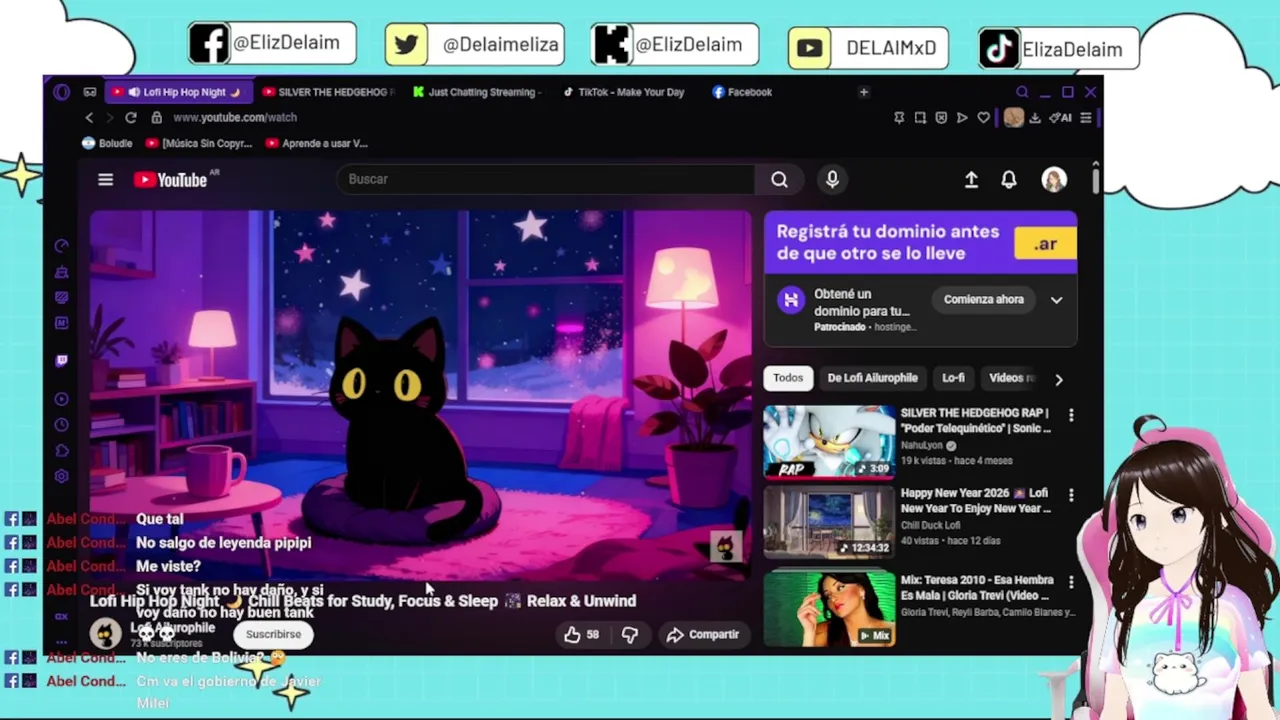The image size is (1280, 720).
Task: Open the YouTube account avatar
Action: [x=1054, y=179]
